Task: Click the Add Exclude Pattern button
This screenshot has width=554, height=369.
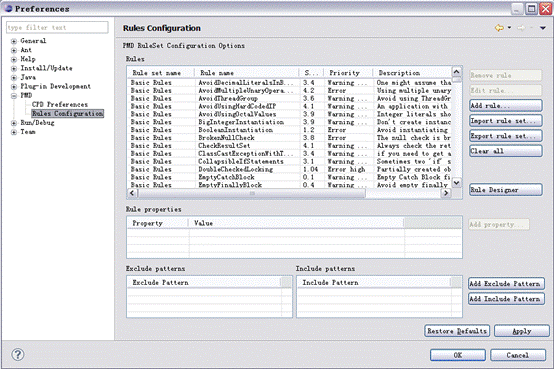Action: [x=506, y=283]
